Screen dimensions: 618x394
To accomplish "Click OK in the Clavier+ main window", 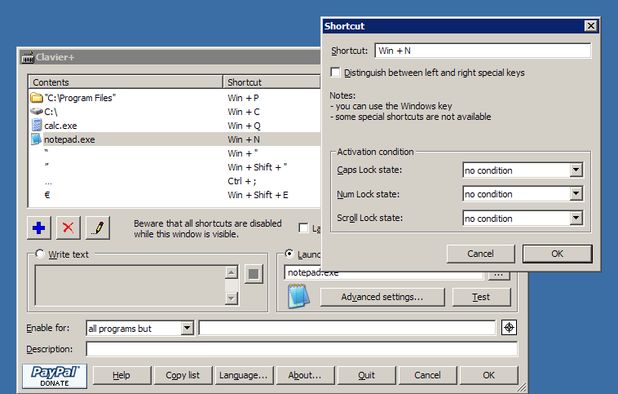I will pos(489,375).
